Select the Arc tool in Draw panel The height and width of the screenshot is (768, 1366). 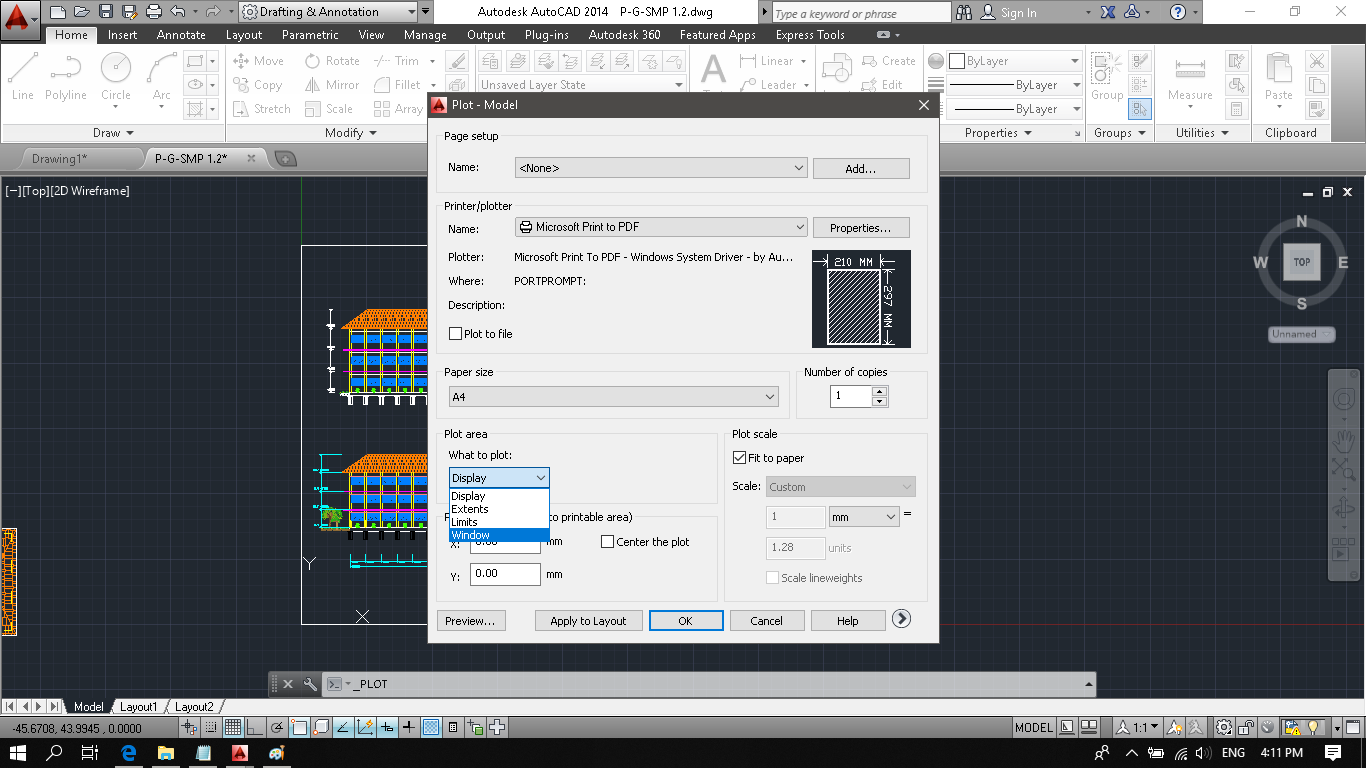point(161,78)
